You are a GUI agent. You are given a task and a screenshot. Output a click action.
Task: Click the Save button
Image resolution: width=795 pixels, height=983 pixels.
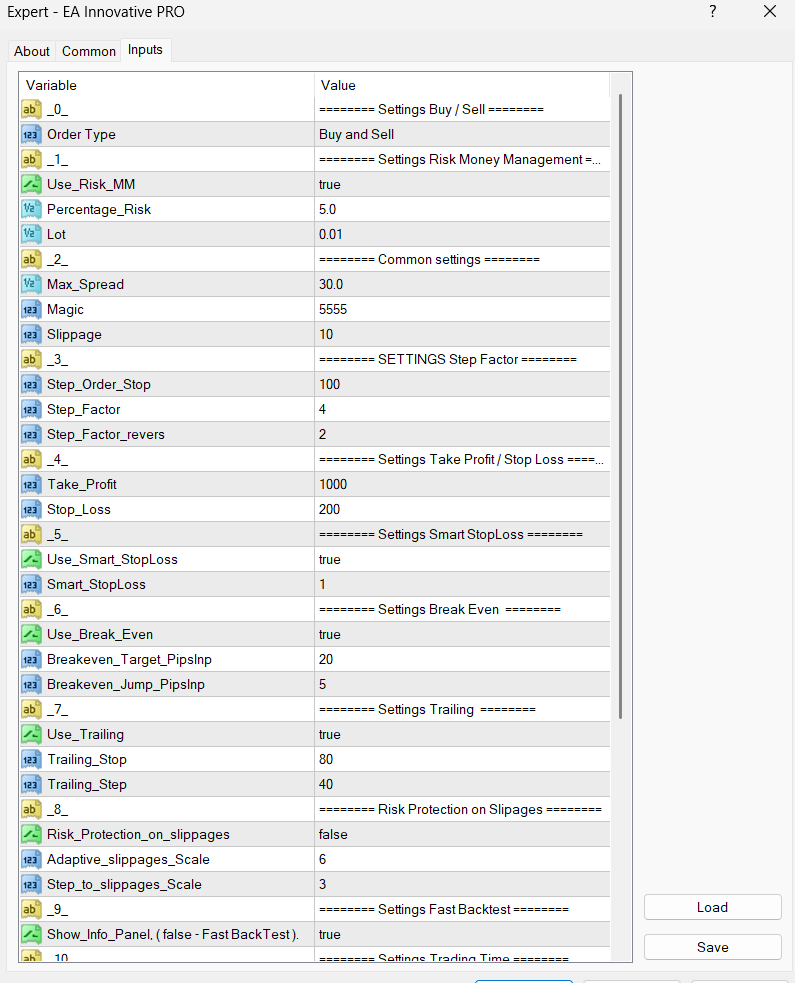[712, 947]
